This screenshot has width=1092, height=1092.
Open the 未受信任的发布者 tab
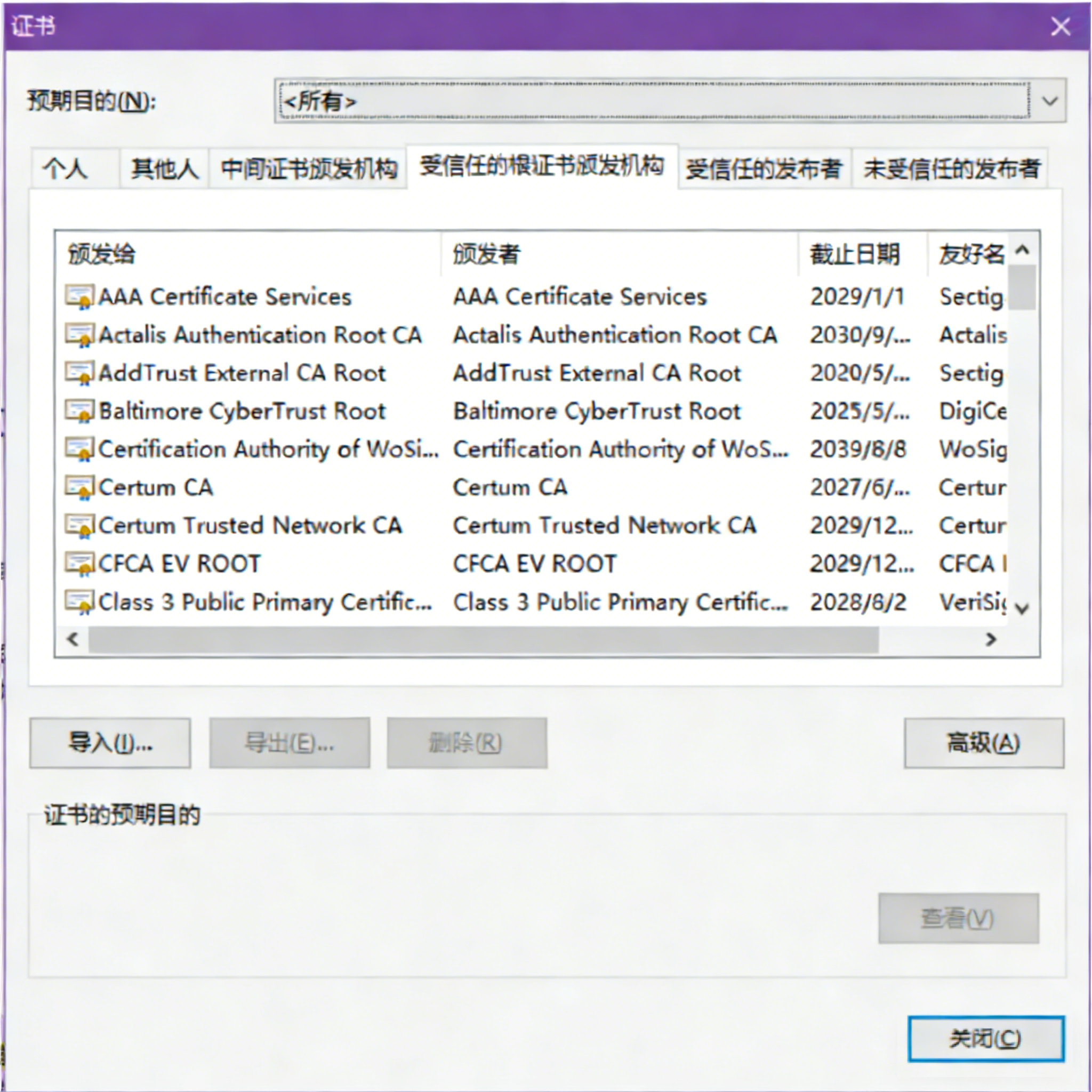click(x=951, y=168)
